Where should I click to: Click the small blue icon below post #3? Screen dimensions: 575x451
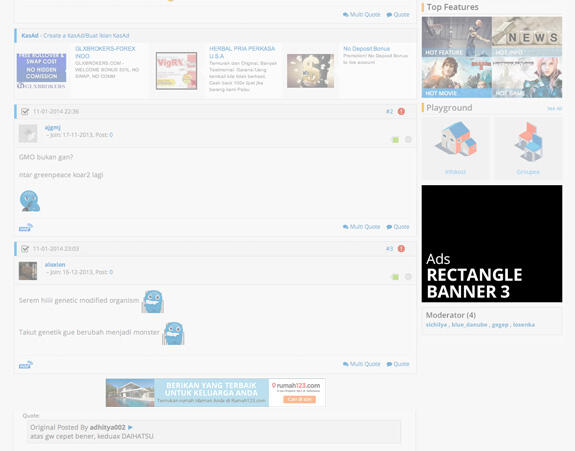coord(26,365)
